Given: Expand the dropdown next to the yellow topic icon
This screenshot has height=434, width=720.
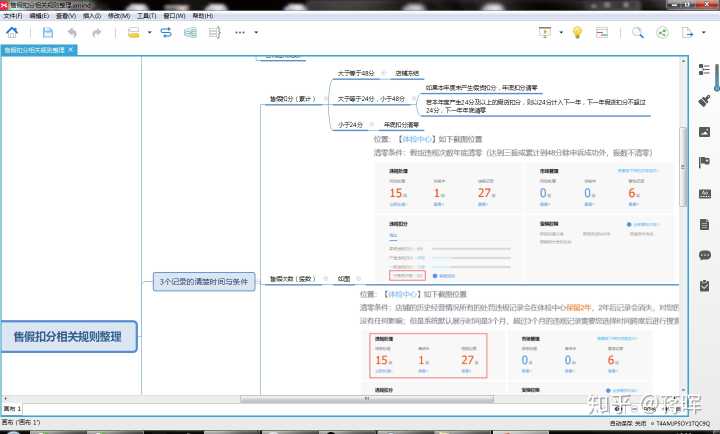Looking at the screenshot, I should pyautogui.click(x=149, y=32).
